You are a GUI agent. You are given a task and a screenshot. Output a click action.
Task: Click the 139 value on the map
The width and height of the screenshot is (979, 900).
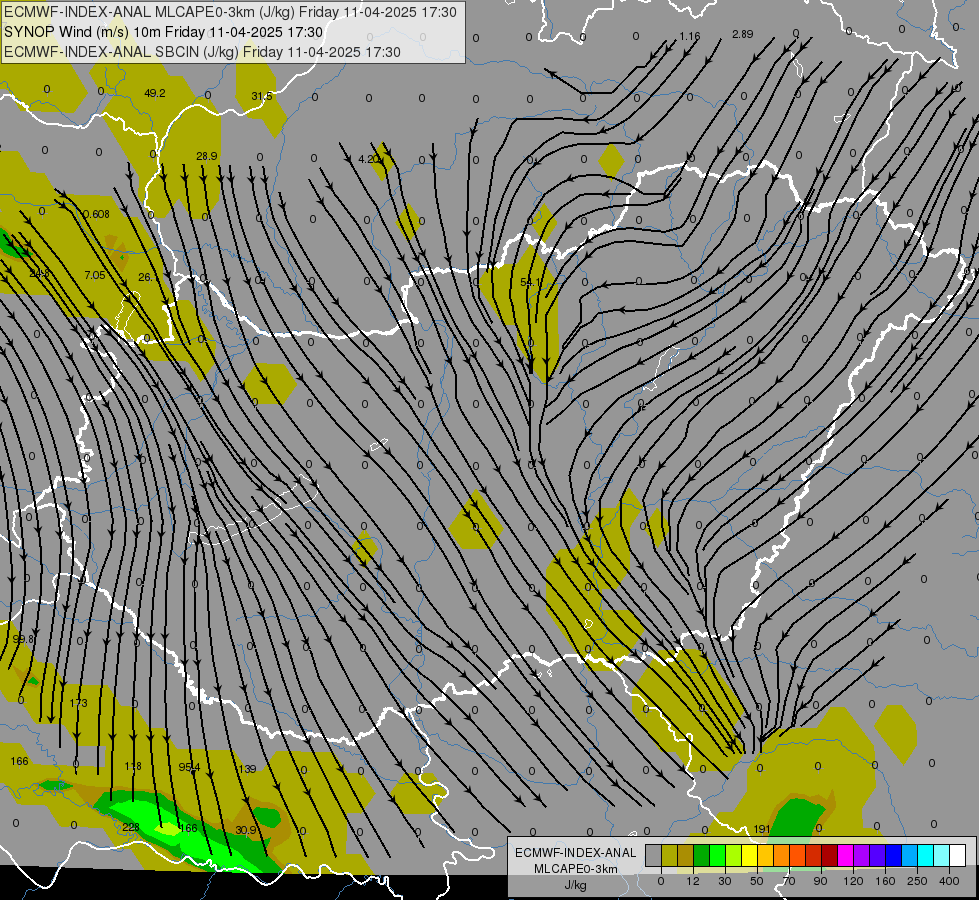247,769
